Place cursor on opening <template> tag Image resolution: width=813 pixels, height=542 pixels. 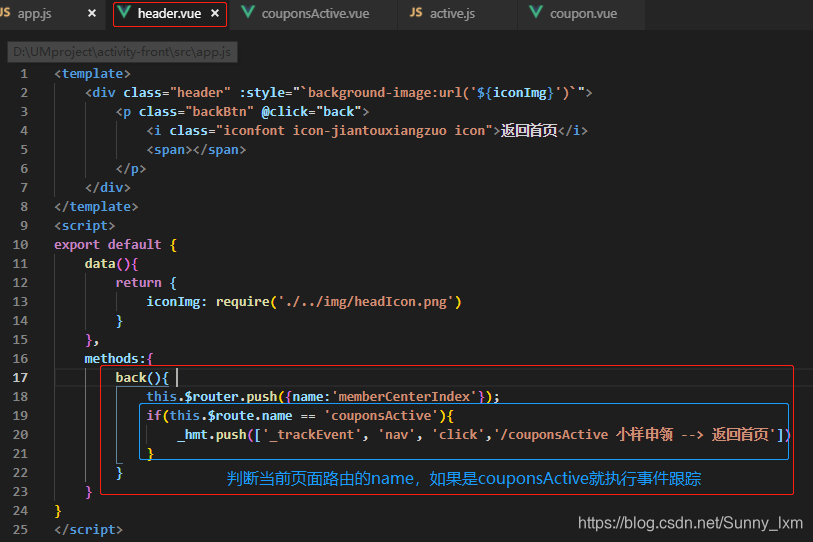(92, 74)
